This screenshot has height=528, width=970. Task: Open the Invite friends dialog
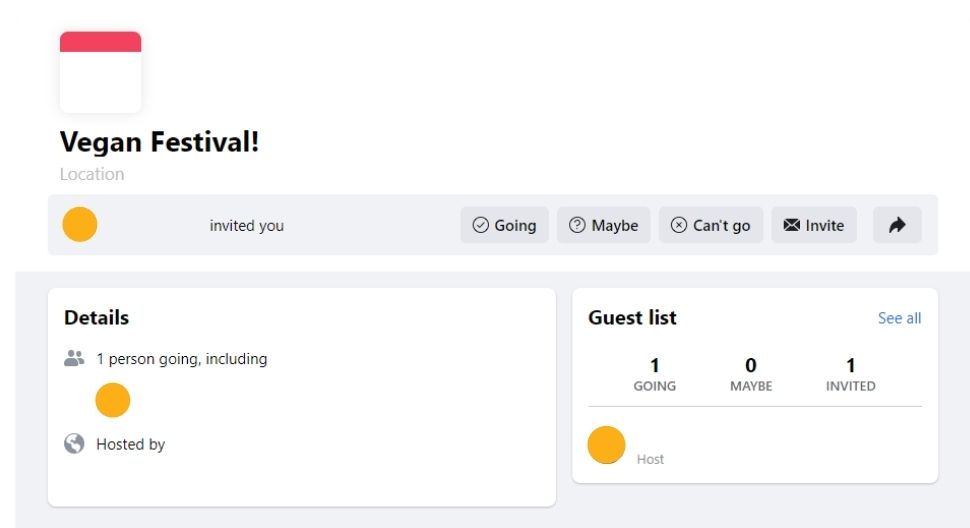click(x=813, y=225)
